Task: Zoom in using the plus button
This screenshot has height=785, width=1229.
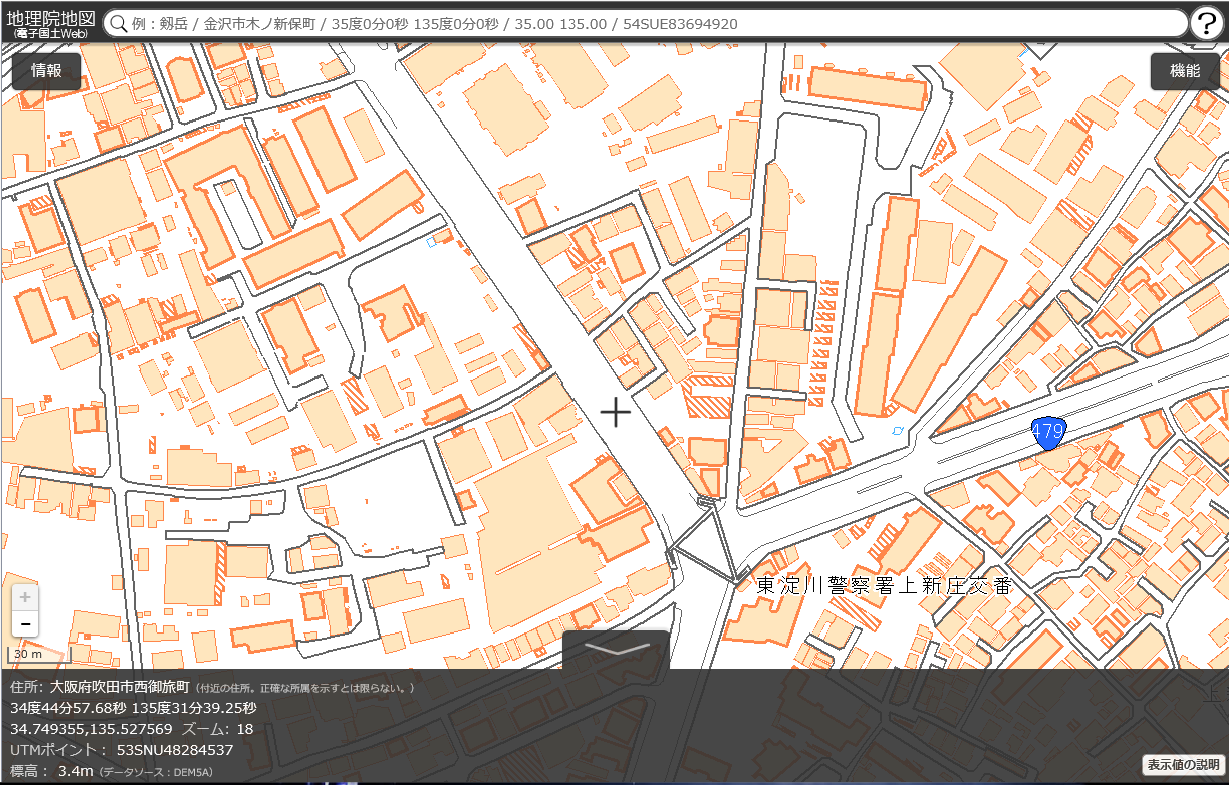Action: [25, 598]
